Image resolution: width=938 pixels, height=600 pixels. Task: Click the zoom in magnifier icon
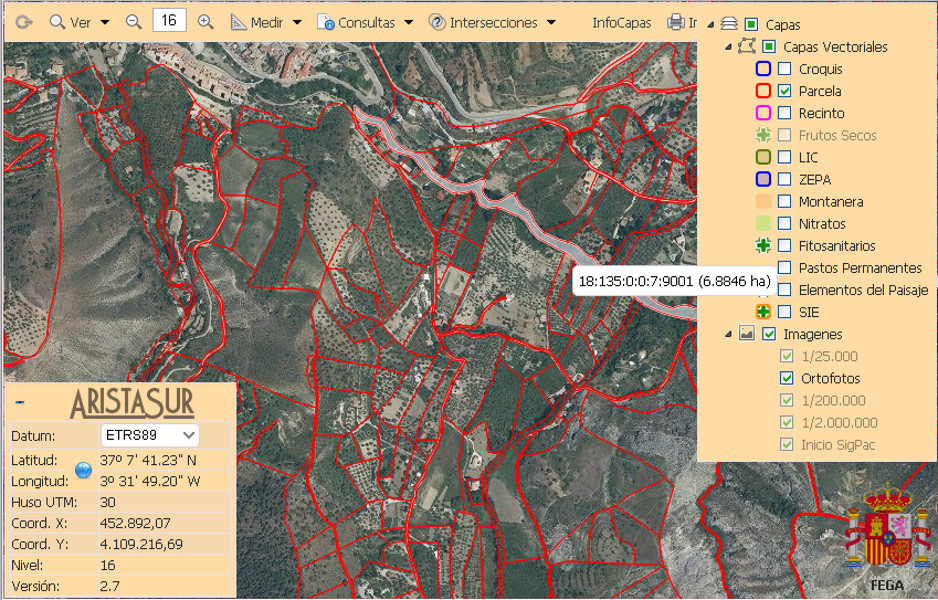tap(206, 22)
